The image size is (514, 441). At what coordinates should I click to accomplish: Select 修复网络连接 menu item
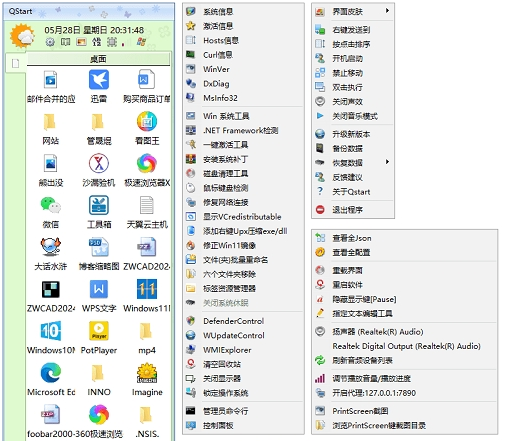(243, 202)
